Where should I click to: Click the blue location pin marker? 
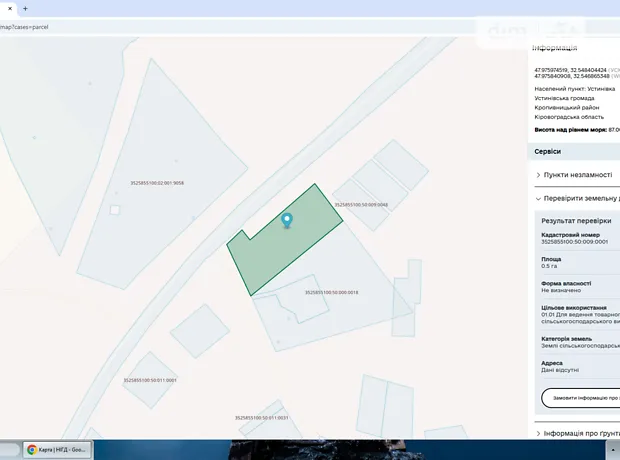click(288, 220)
